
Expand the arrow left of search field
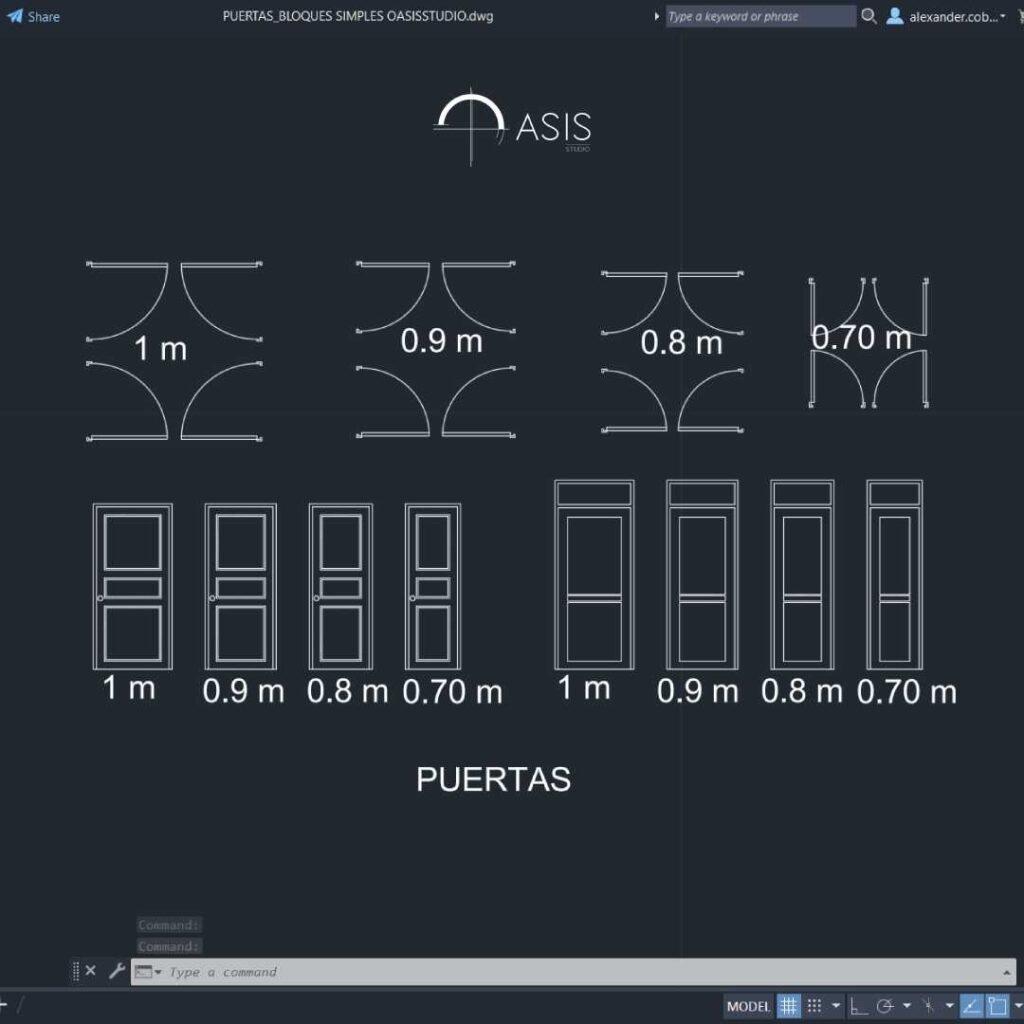tap(656, 16)
